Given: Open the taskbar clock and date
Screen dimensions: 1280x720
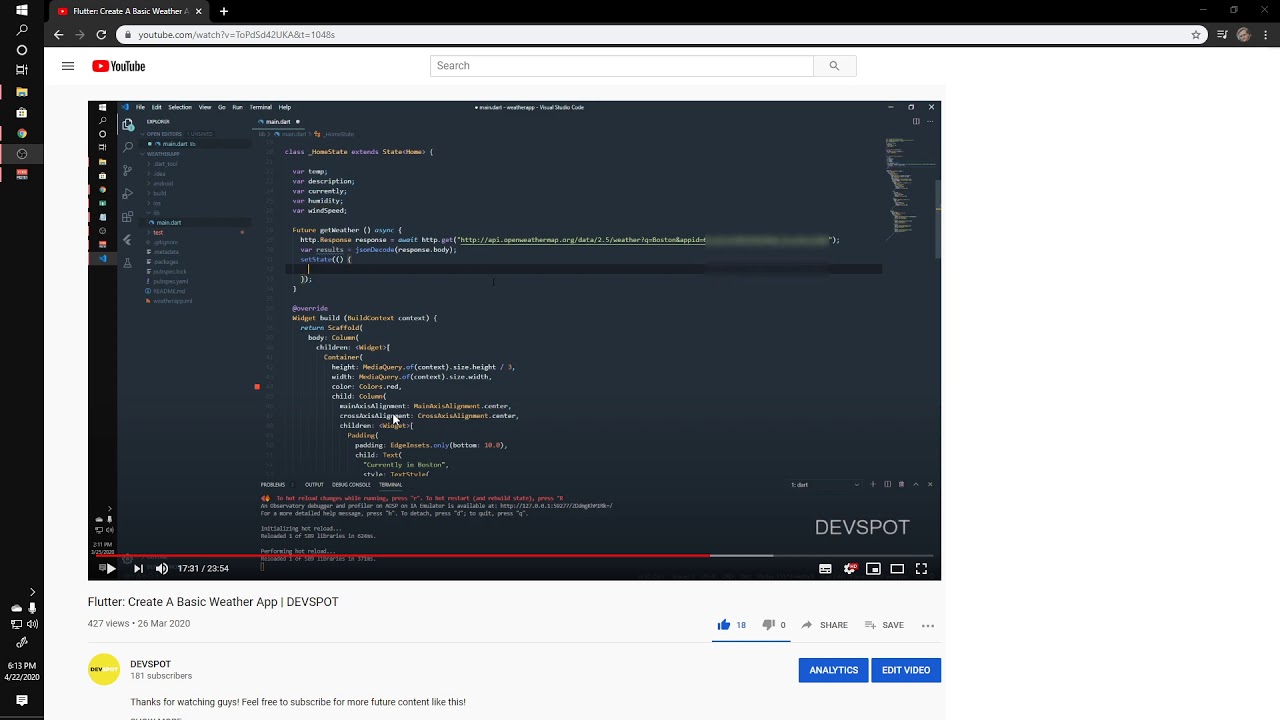Looking at the screenshot, I should click(x=22, y=671).
